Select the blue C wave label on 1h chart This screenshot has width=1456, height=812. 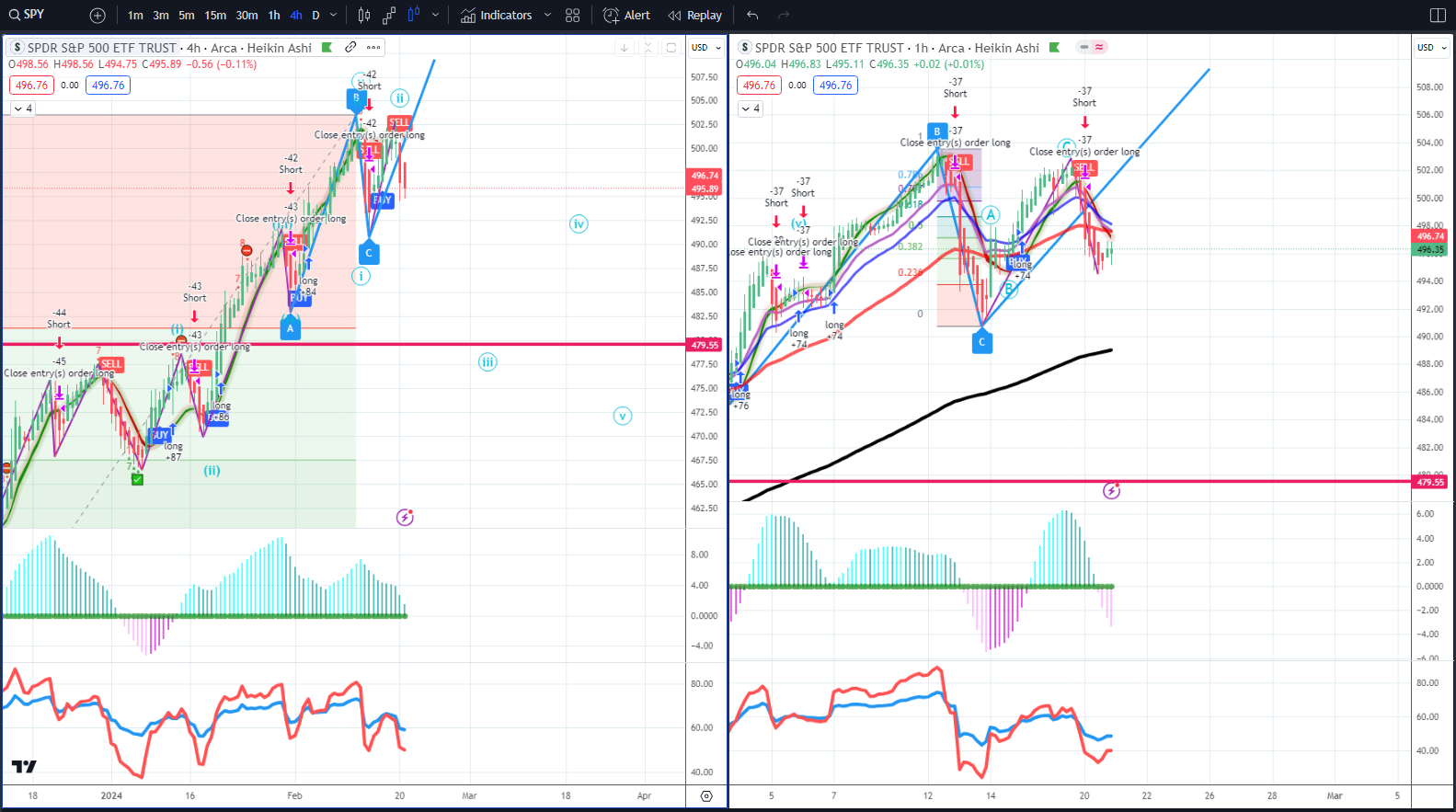(981, 342)
